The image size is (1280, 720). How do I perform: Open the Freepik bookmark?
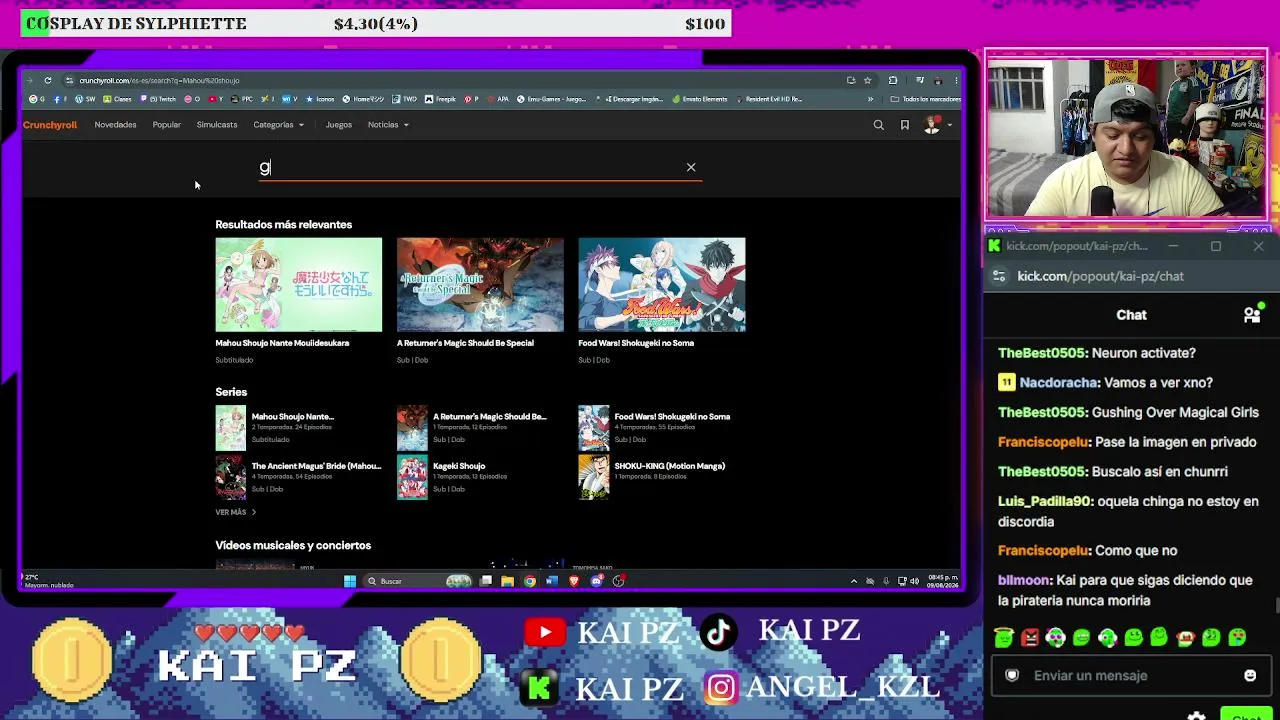tap(440, 99)
